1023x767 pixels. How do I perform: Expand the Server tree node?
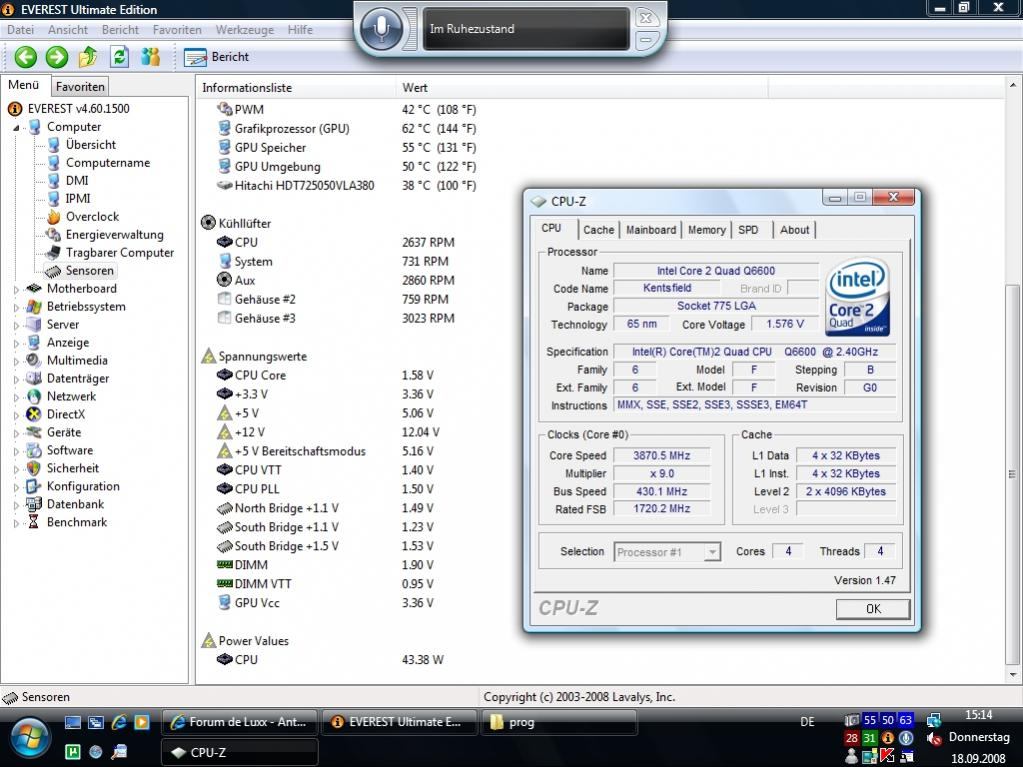point(16,325)
